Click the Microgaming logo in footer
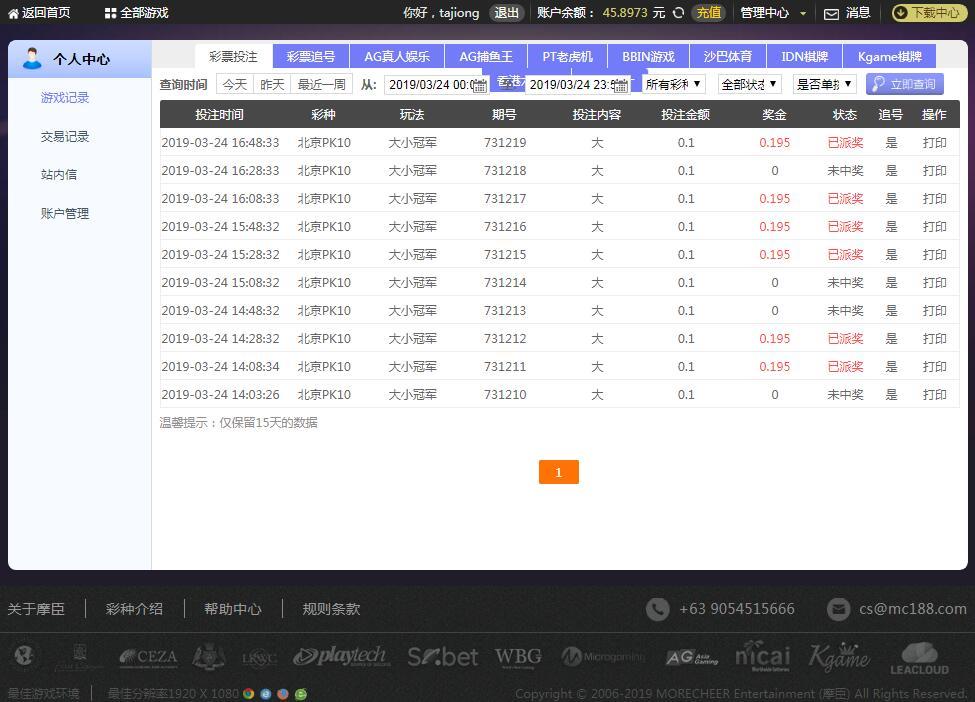Screen dimensions: 975x702 [603, 656]
